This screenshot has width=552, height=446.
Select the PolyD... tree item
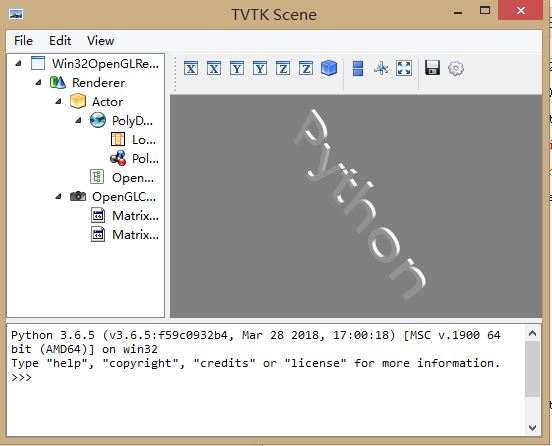tap(132, 121)
